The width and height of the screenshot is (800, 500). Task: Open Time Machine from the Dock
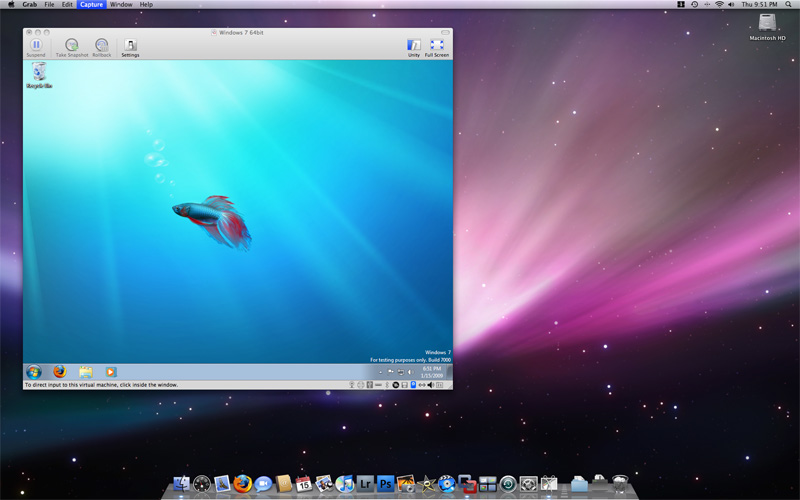click(508, 484)
